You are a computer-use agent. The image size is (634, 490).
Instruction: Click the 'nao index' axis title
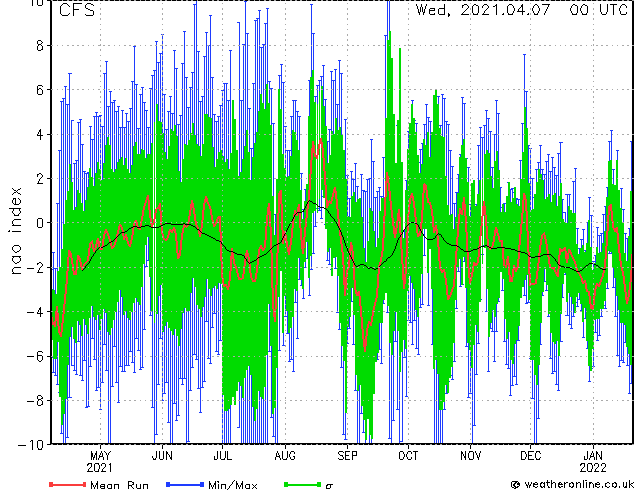pos(15,231)
